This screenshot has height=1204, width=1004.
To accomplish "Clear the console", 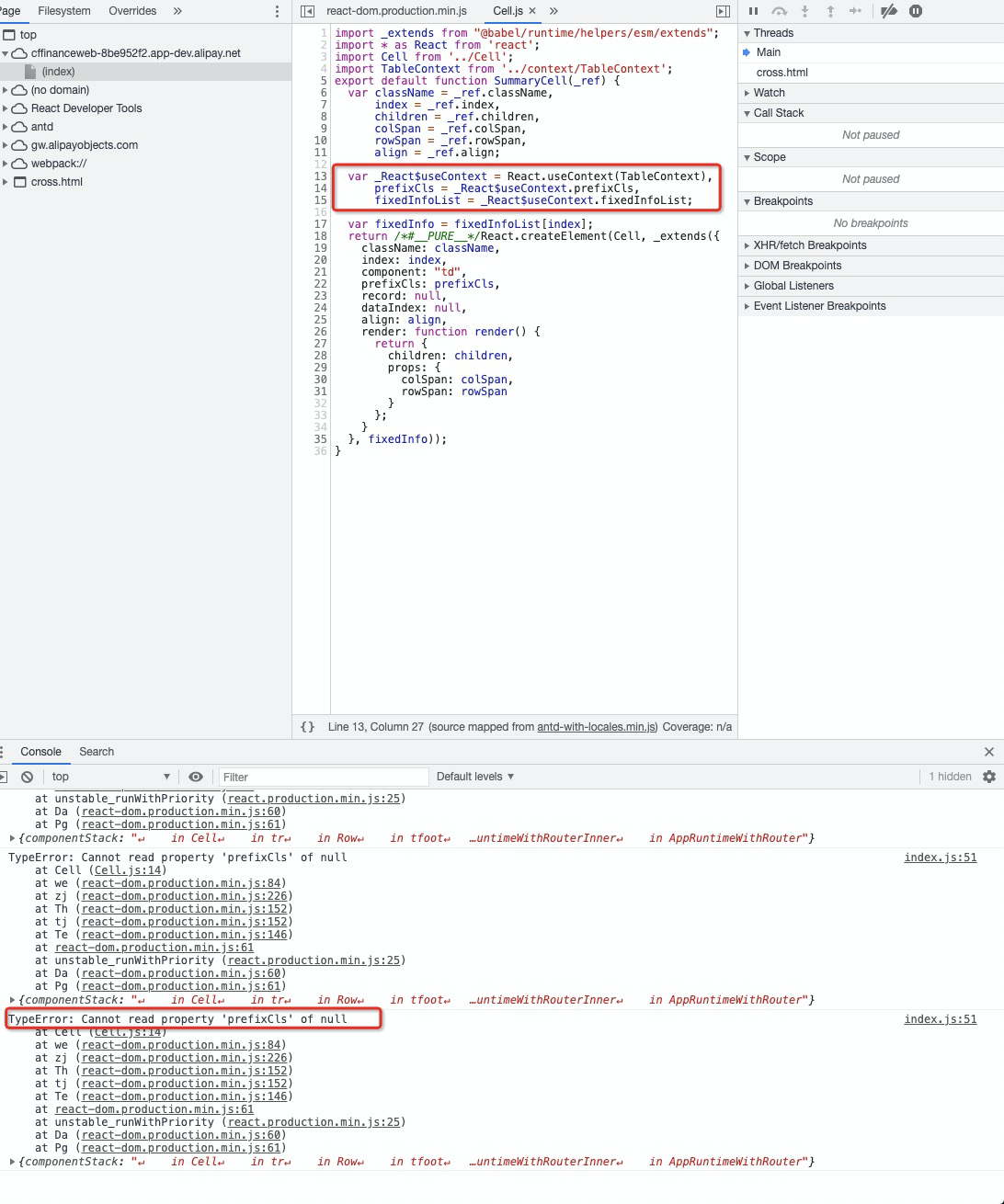I will pos(27,777).
